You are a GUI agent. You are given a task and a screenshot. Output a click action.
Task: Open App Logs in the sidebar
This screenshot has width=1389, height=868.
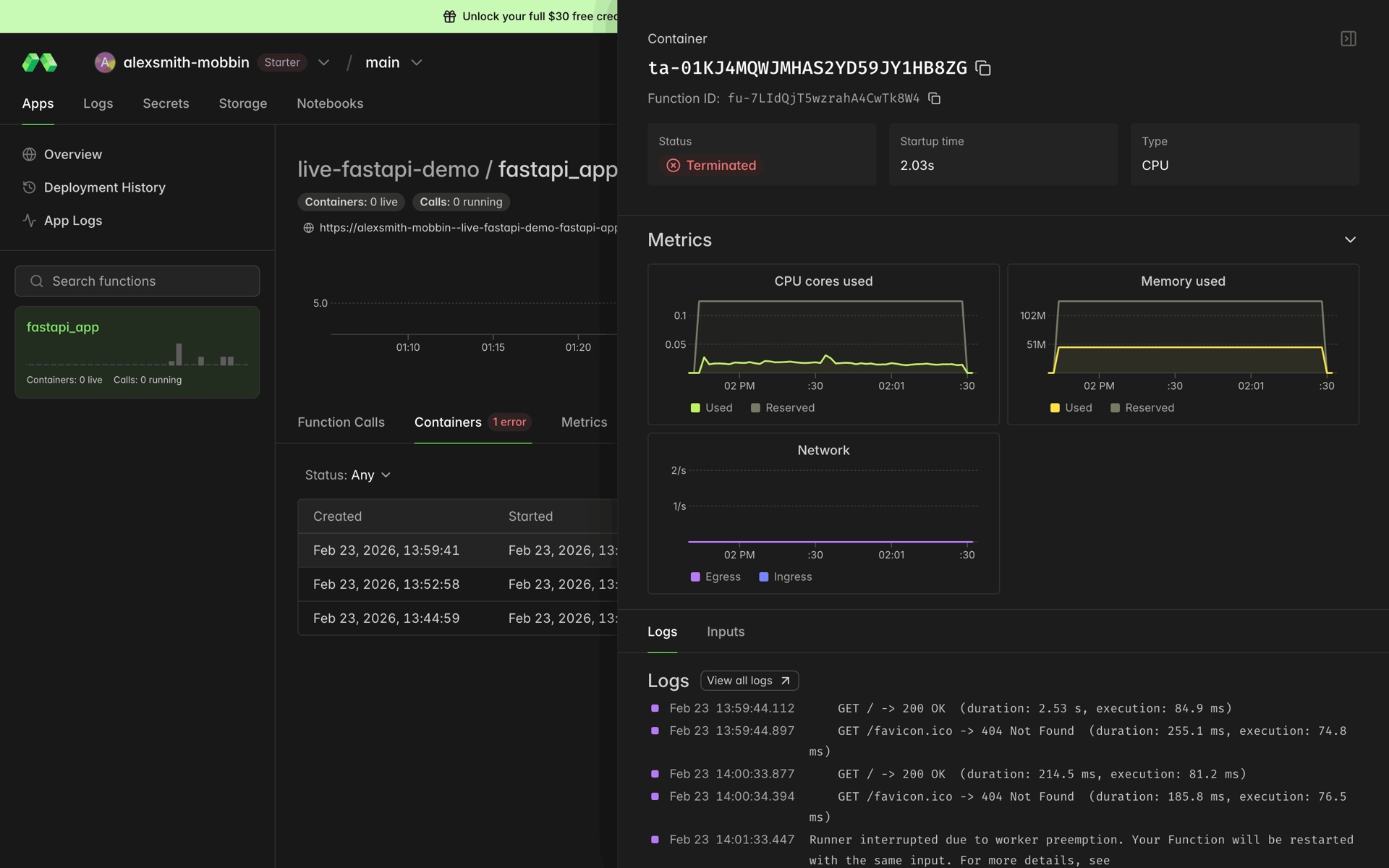click(x=62, y=221)
